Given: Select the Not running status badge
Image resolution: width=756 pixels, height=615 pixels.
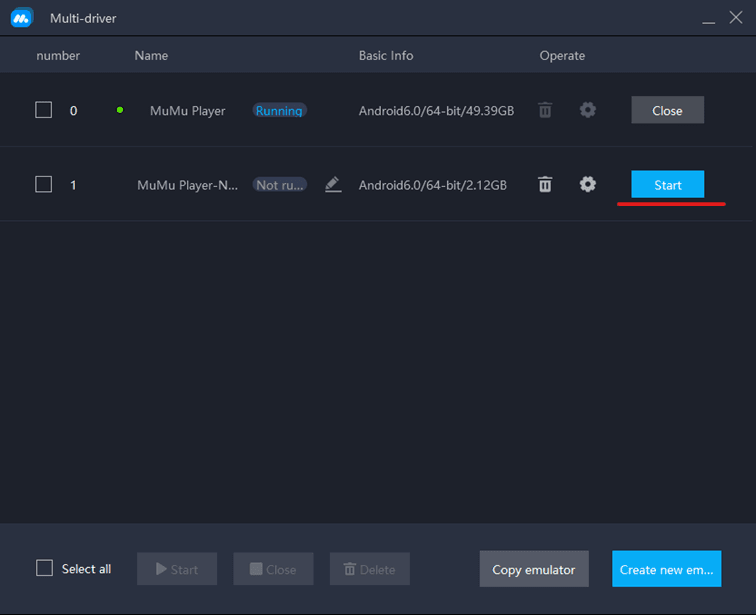Looking at the screenshot, I should click(280, 184).
